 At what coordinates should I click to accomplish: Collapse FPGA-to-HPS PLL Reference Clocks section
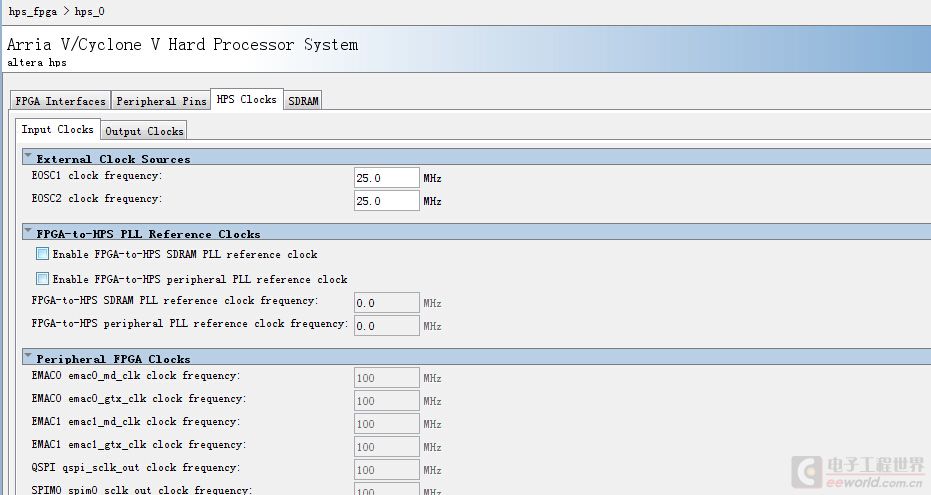pyautogui.click(x=27, y=231)
